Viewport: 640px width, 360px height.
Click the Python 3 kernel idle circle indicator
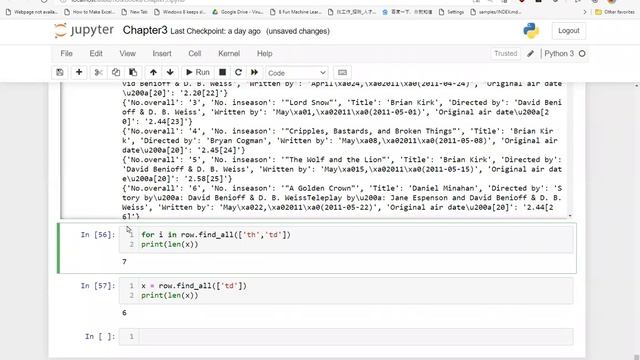tap(582, 53)
